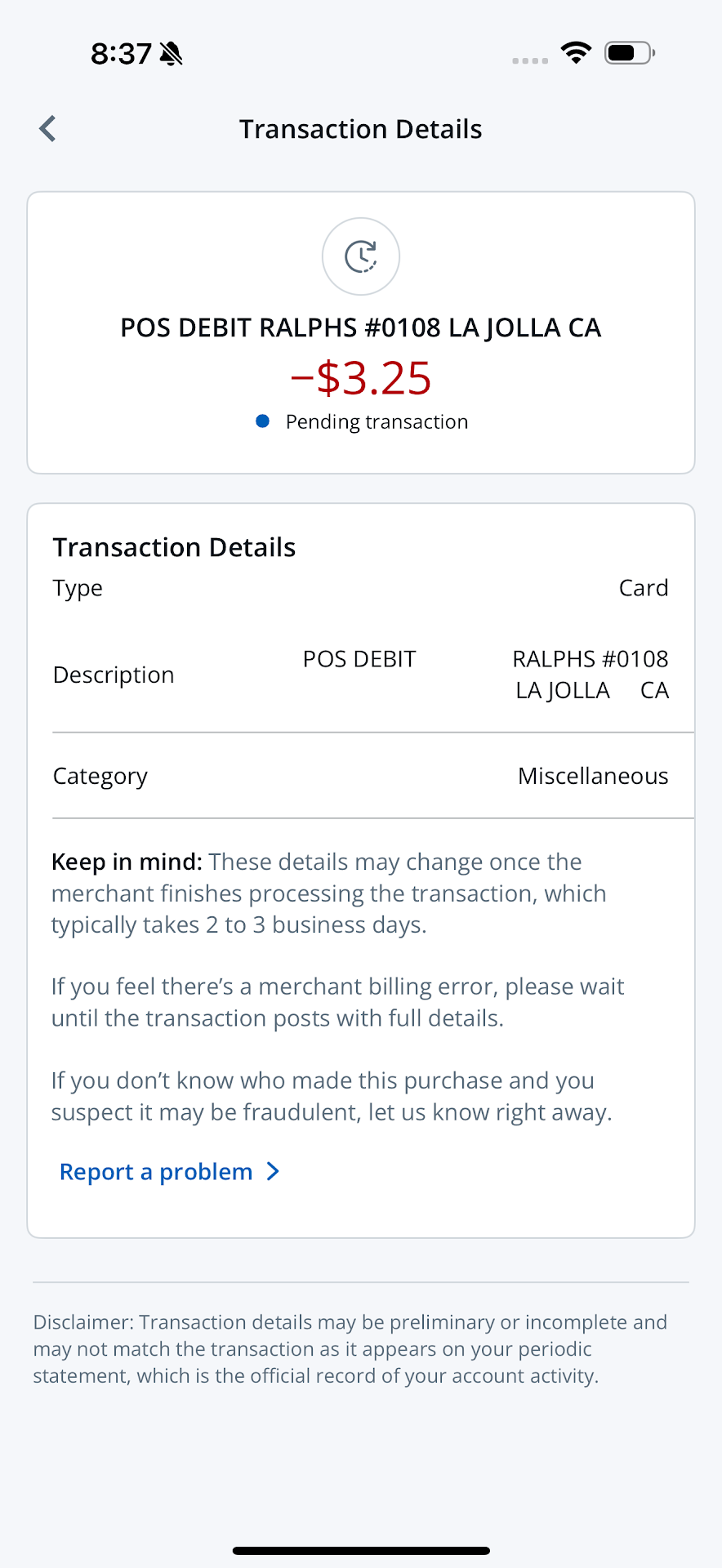722x1568 pixels.
Task: Tap the silent mode bell icon
Action: click(172, 54)
